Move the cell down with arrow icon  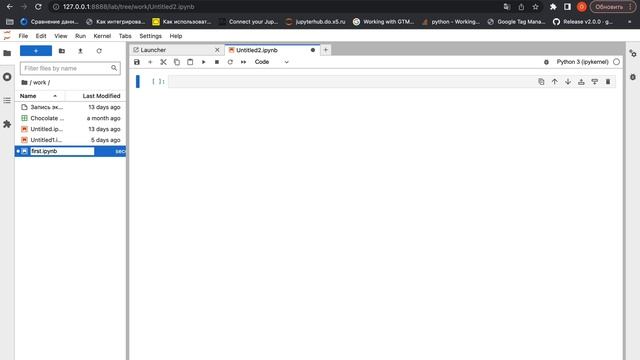pos(568,82)
